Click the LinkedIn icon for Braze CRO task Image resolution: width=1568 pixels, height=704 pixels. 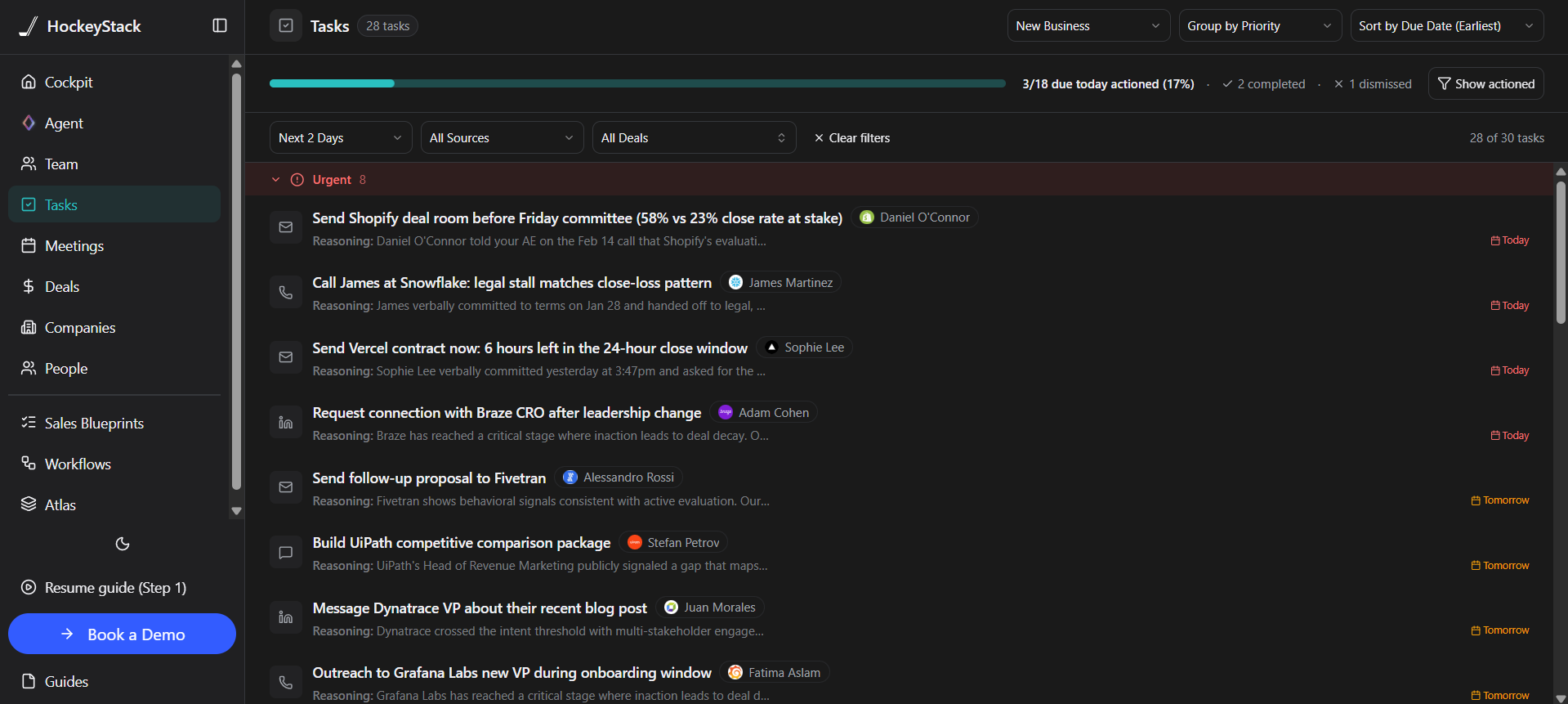[286, 422]
